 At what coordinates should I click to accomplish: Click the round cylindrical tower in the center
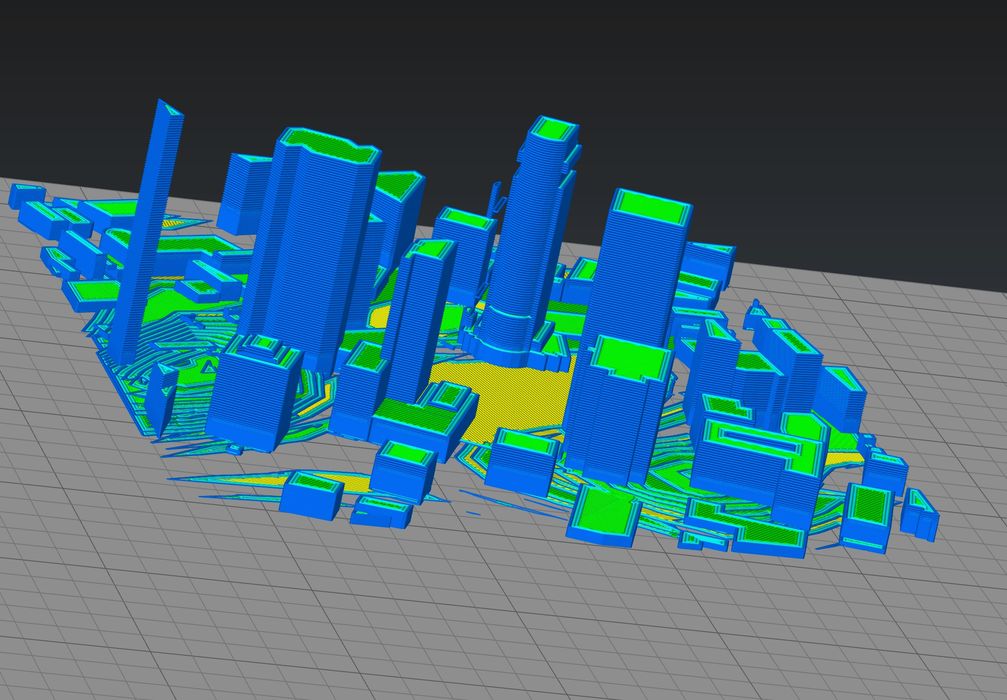(530, 240)
